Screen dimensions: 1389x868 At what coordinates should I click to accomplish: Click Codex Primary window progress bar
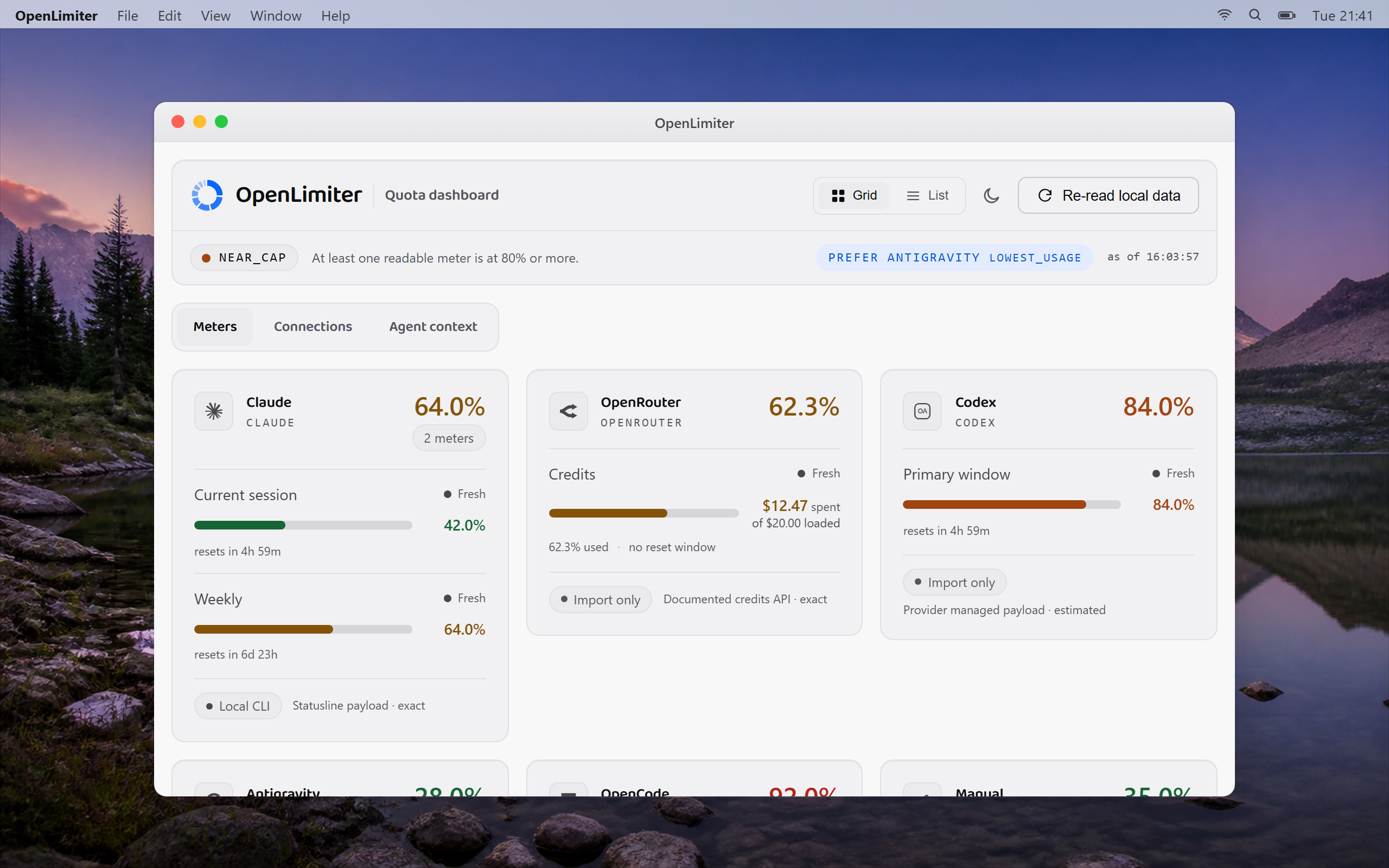pyautogui.click(x=1011, y=505)
